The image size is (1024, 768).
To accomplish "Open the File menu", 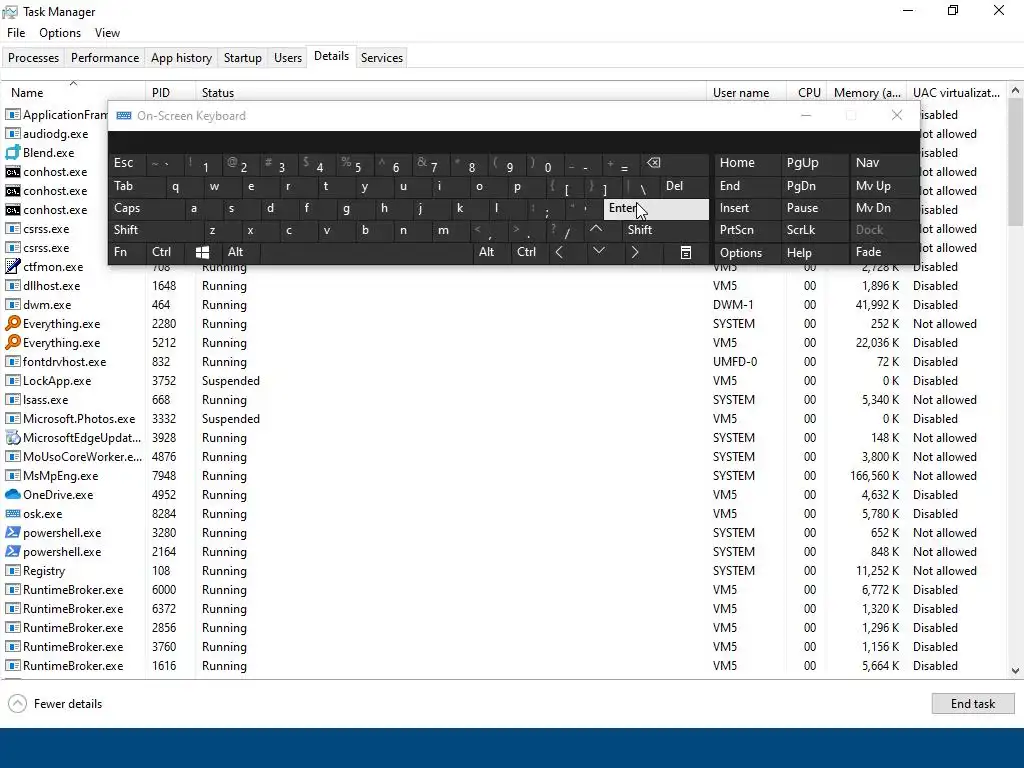I will click(16, 33).
